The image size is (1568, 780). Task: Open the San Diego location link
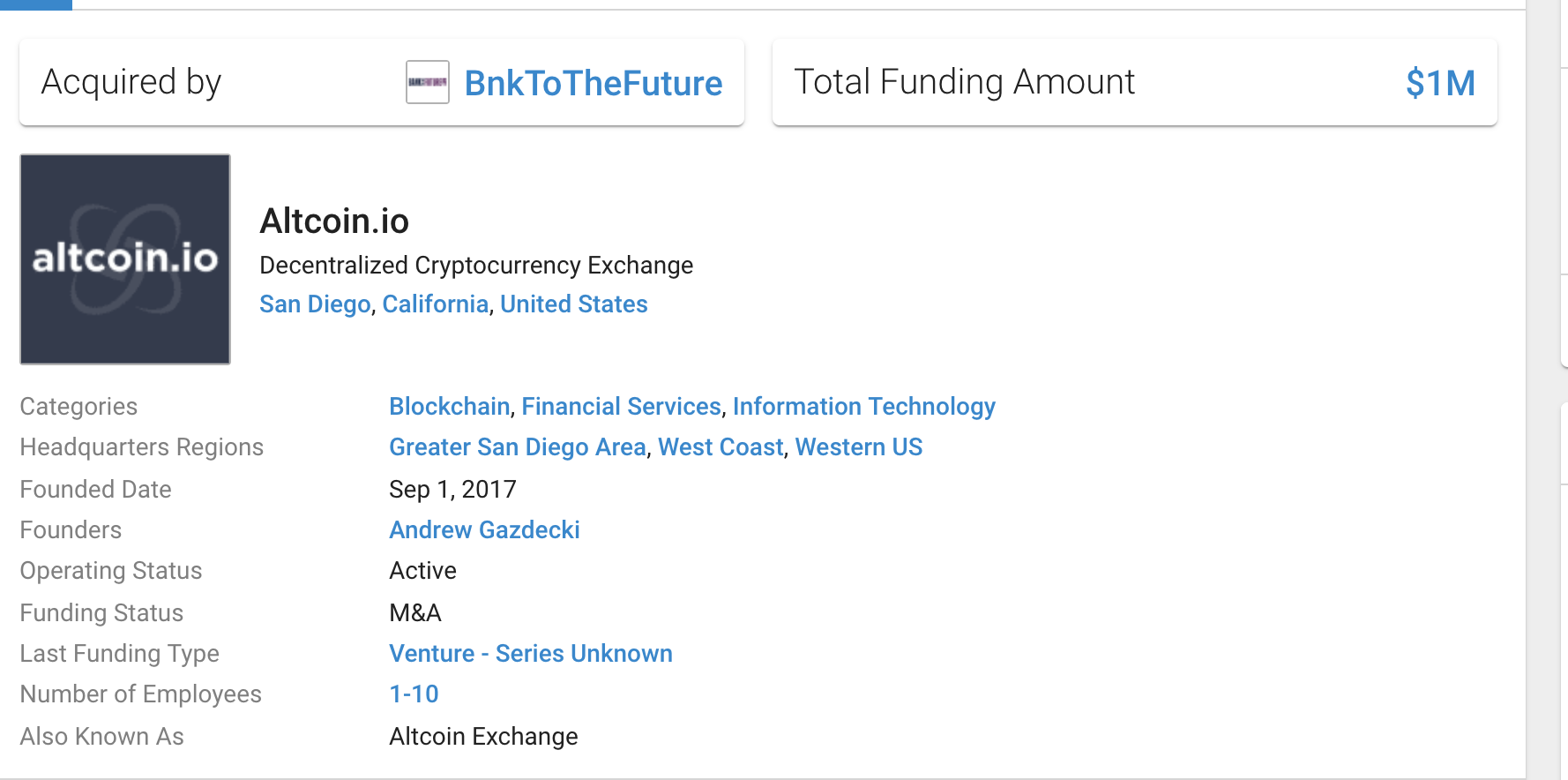(315, 304)
